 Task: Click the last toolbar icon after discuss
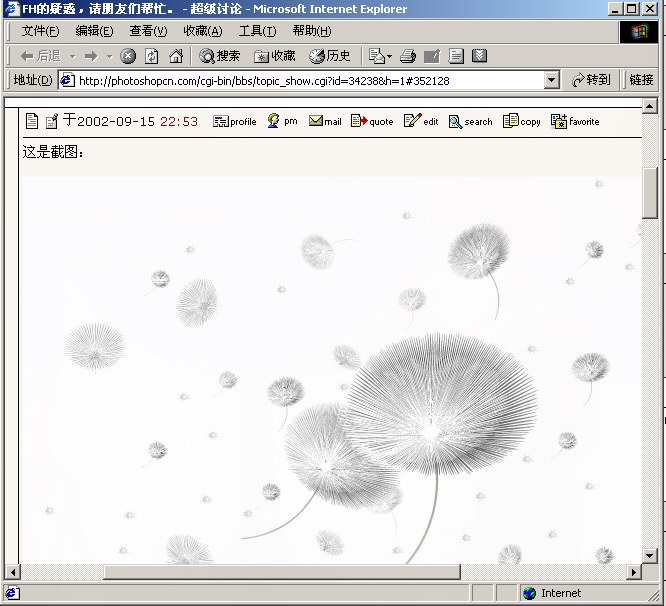coord(480,56)
